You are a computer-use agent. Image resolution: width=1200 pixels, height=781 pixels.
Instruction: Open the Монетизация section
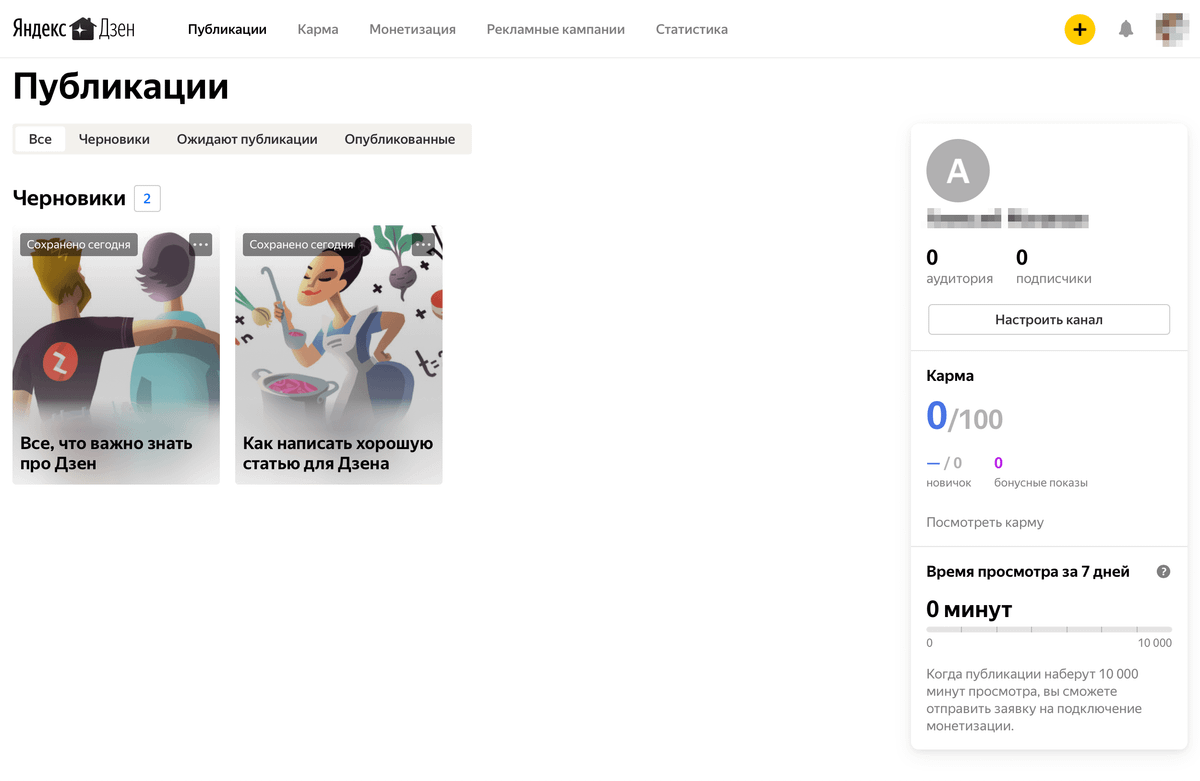412,29
